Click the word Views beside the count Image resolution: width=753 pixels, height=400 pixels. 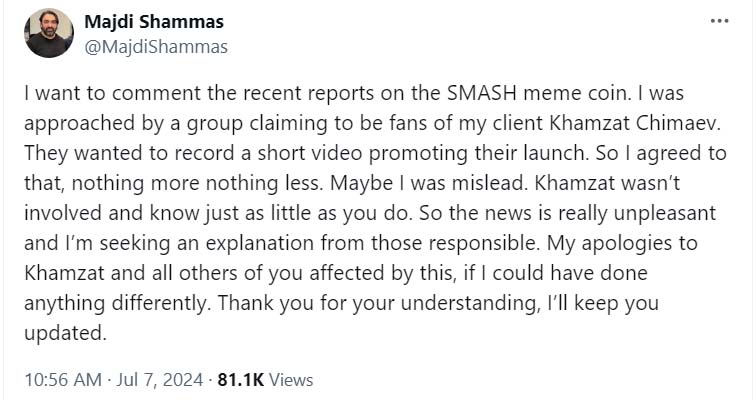[291, 380]
